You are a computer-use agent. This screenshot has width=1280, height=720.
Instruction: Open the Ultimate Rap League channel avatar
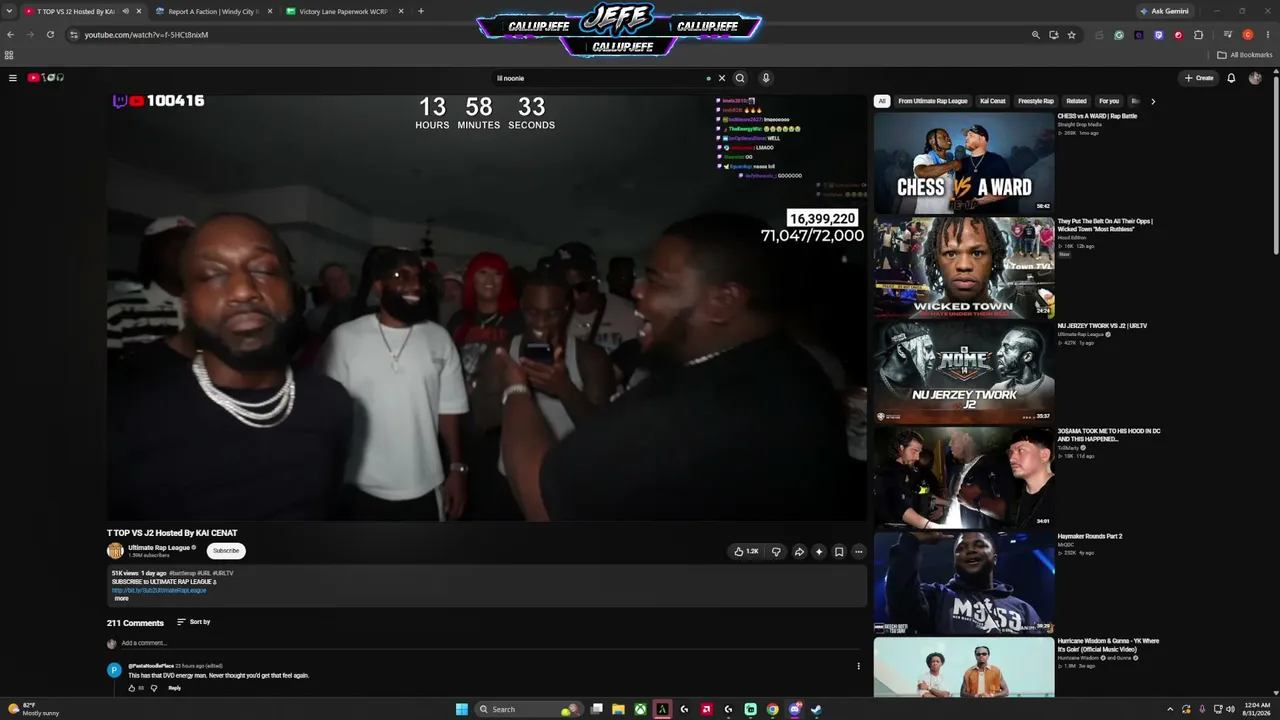pos(115,550)
